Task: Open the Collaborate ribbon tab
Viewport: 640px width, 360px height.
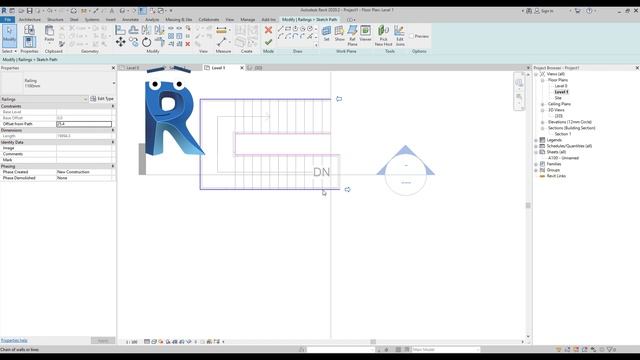Action: (x=209, y=20)
